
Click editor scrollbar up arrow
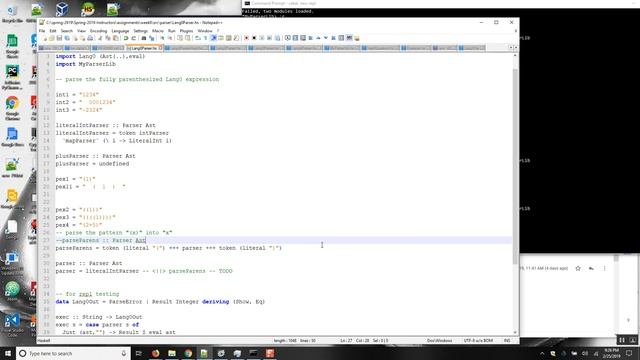(515, 56)
